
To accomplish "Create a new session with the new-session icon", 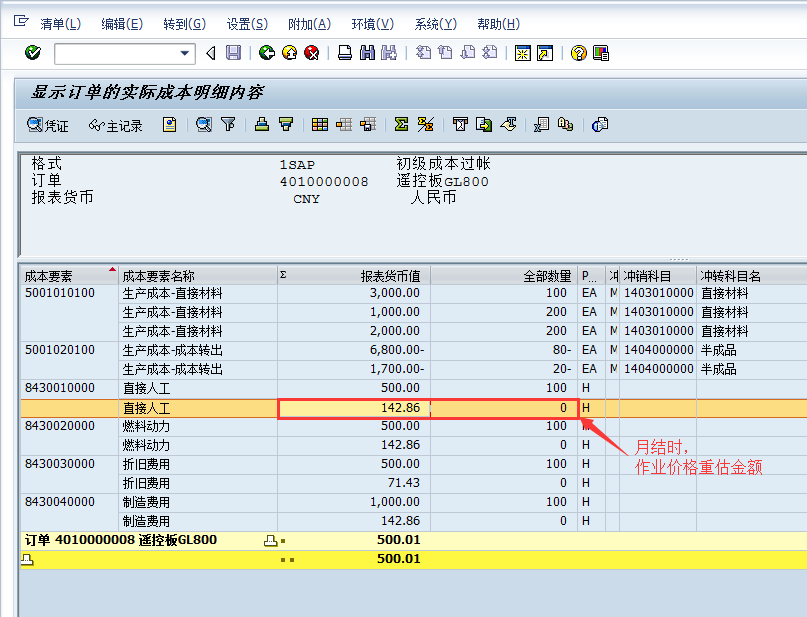I will coord(522,55).
